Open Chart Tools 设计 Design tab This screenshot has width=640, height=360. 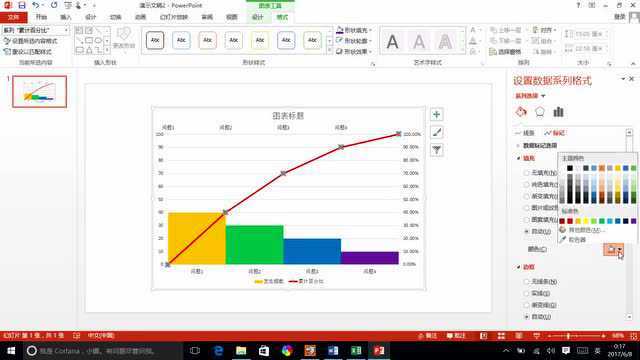click(x=258, y=17)
